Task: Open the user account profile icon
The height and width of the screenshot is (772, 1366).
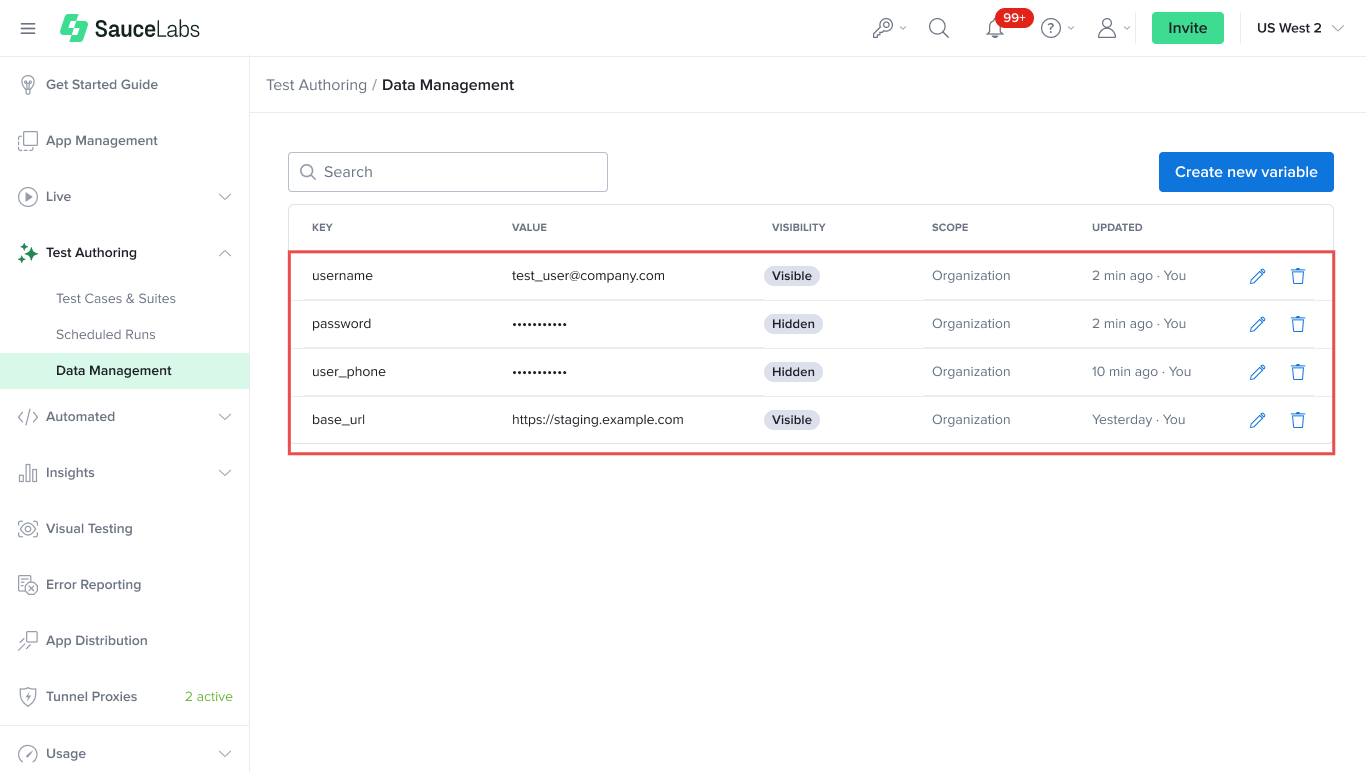Action: (x=1107, y=28)
